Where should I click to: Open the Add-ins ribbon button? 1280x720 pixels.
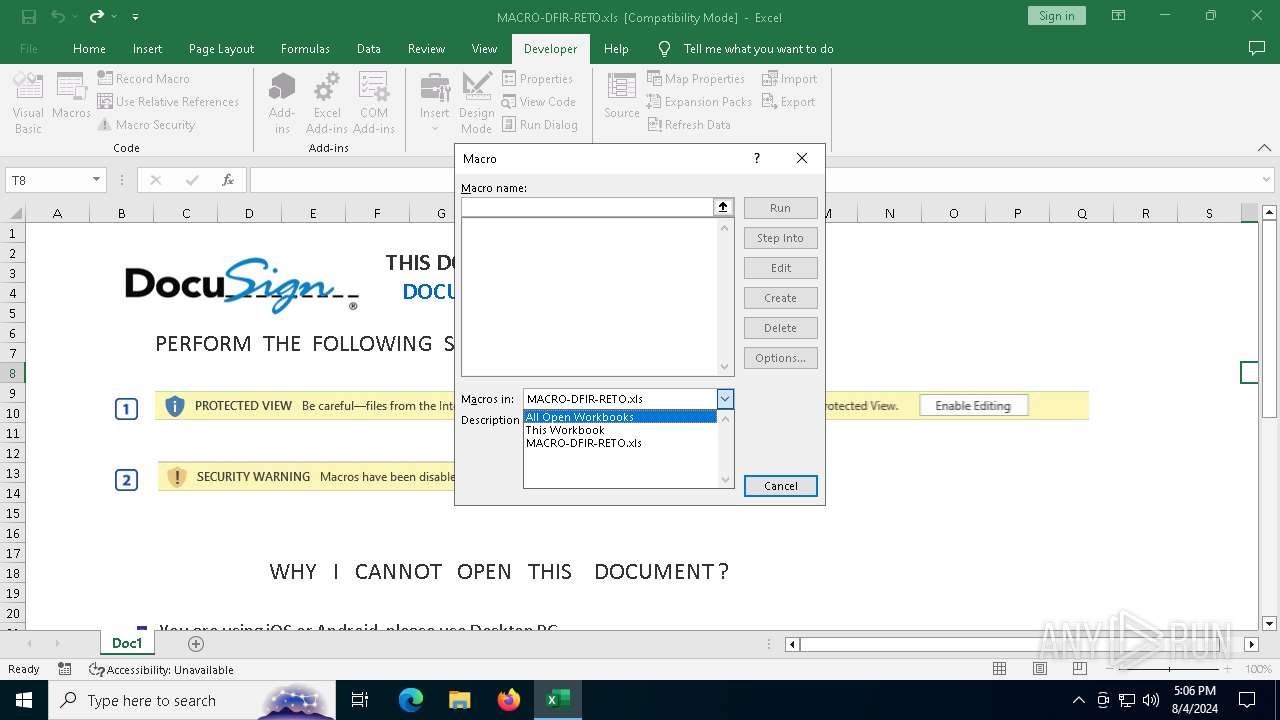282,103
